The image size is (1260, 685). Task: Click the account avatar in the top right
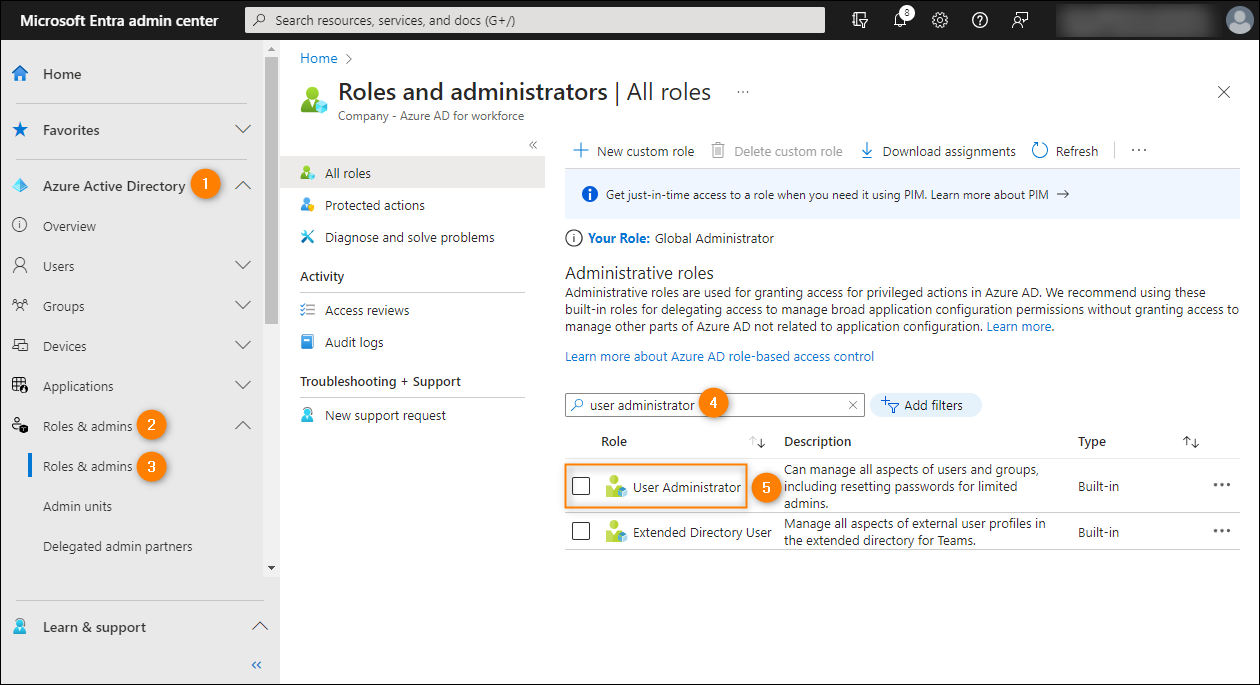click(1238, 20)
